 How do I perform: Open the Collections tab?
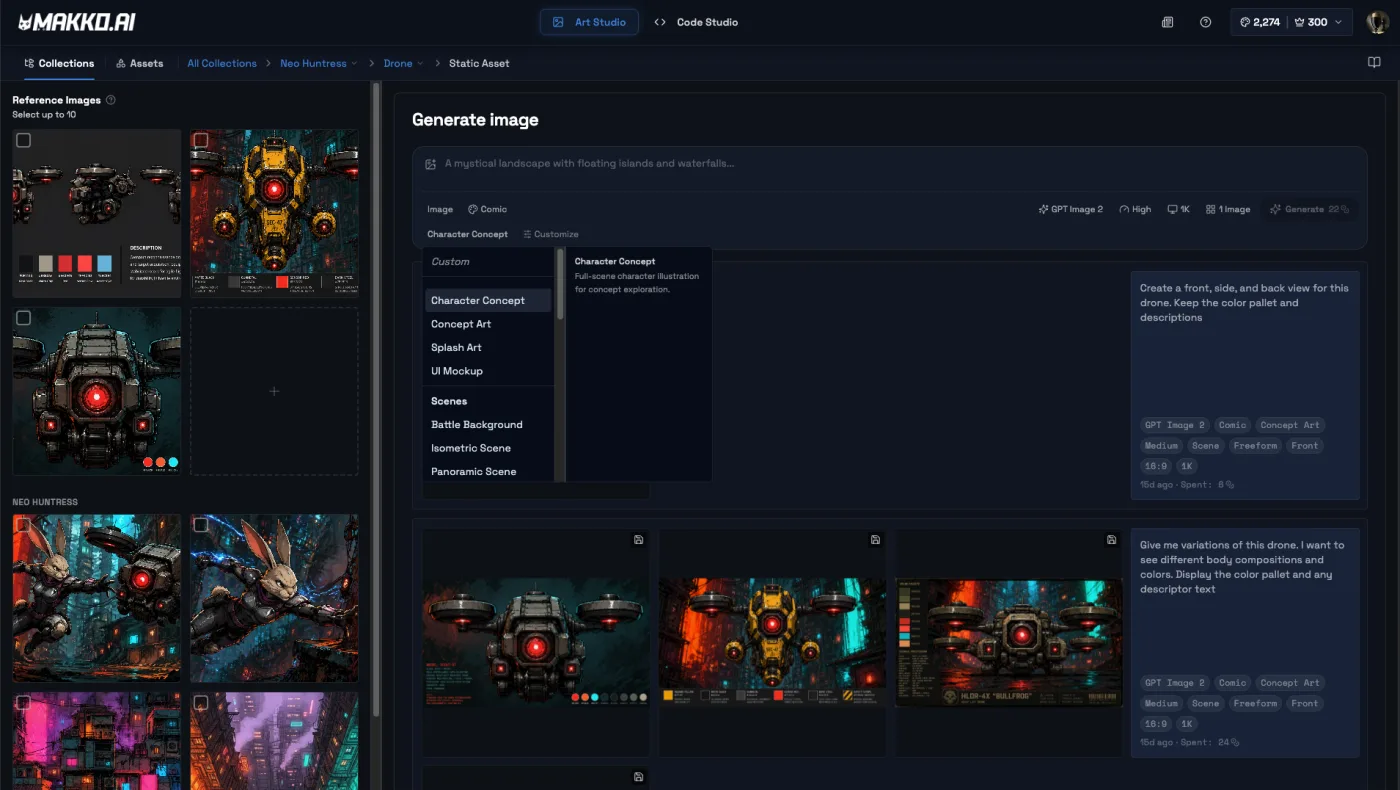[x=59, y=63]
